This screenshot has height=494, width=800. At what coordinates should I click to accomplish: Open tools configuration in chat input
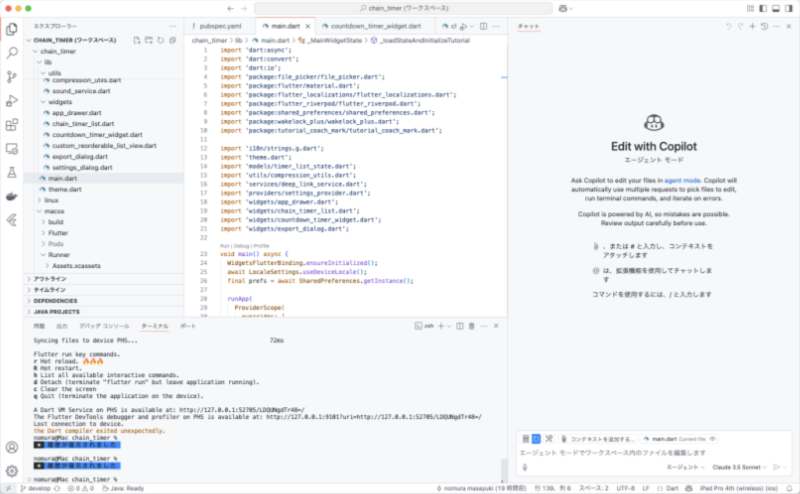[x=549, y=439]
